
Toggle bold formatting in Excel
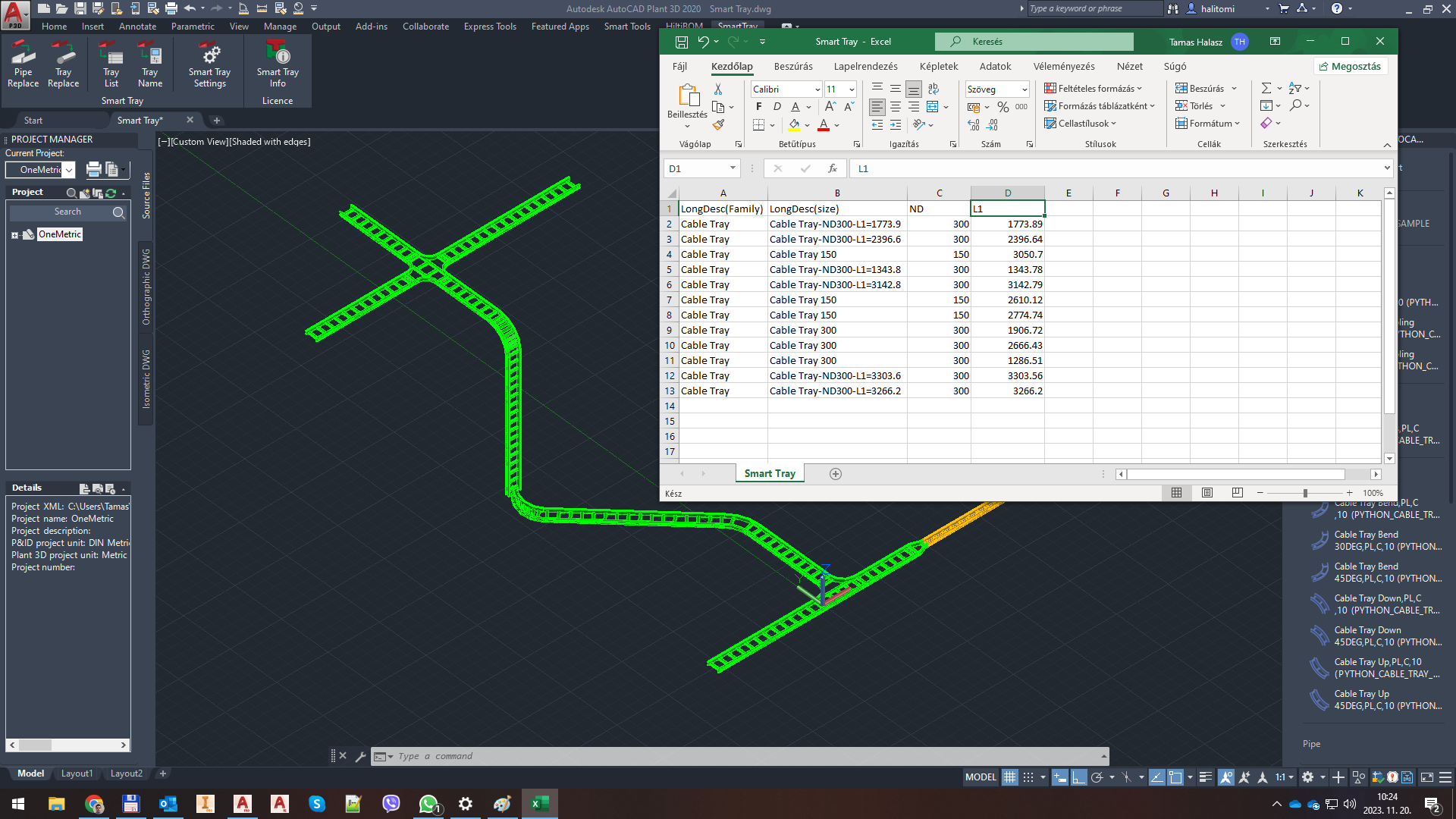[x=758, y=107]
